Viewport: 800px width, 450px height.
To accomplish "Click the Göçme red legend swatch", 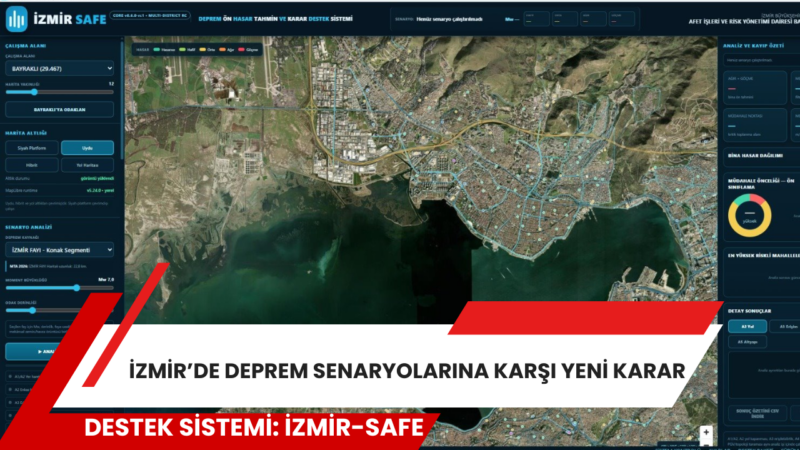I will click(241, 49).
